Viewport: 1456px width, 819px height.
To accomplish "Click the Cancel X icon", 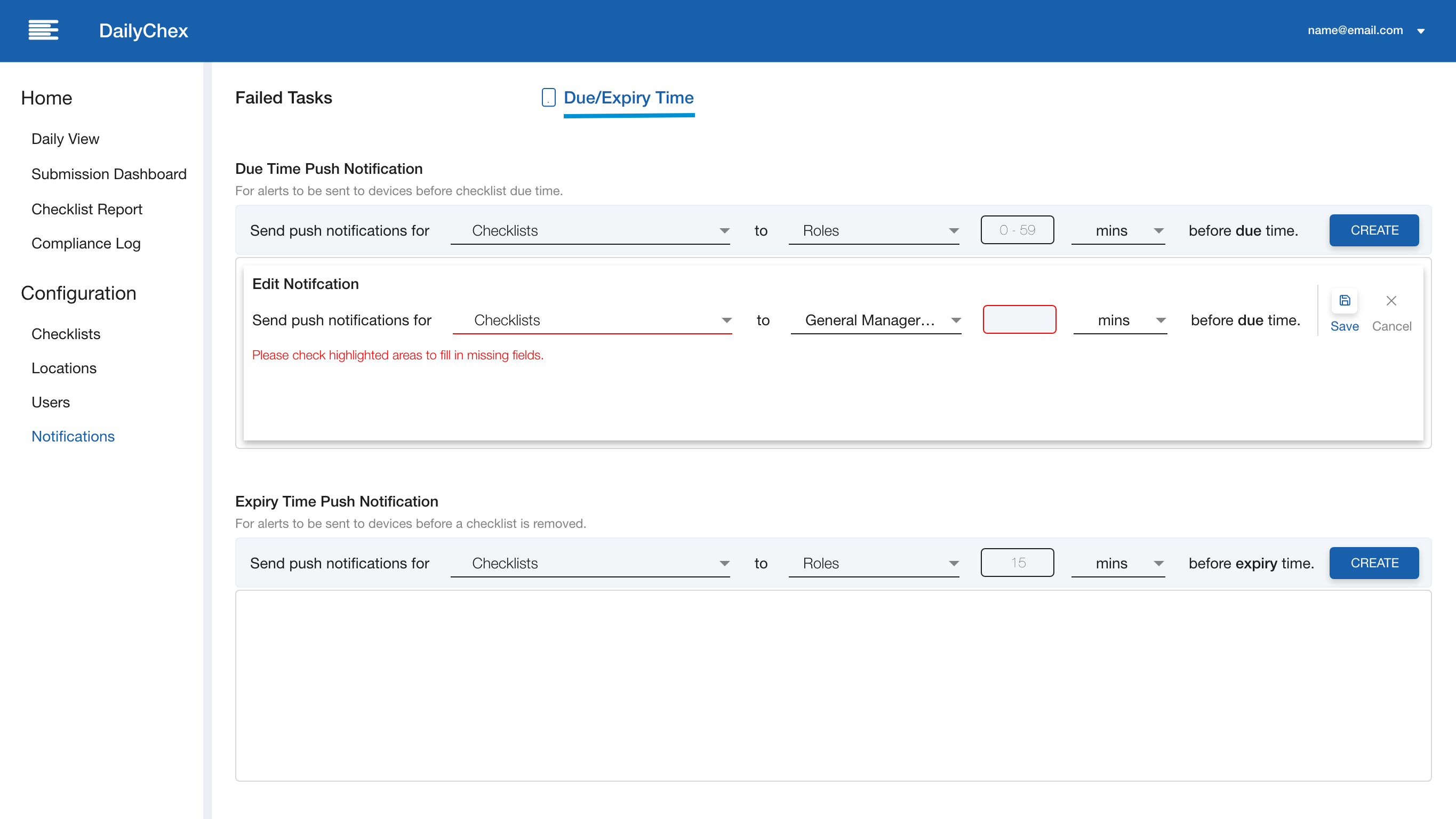I will coord(1391,301).
